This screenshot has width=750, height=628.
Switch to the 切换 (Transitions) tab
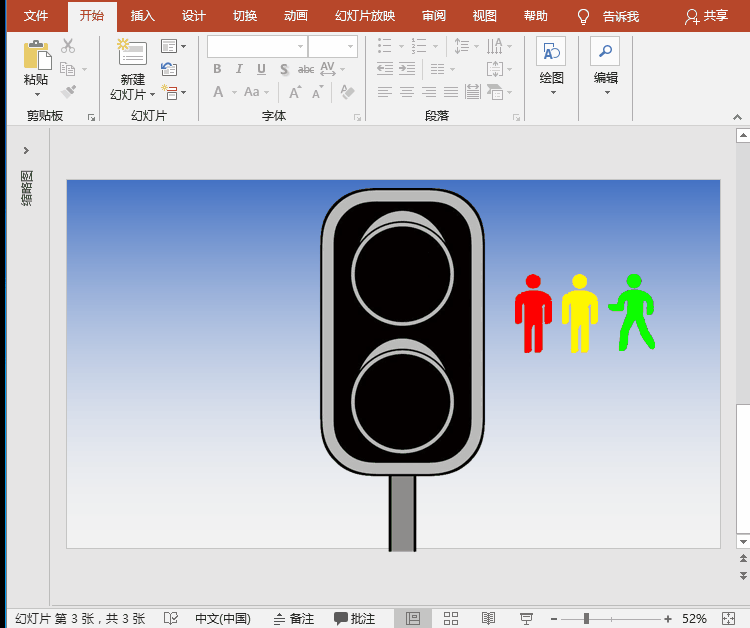coord(245,16)
